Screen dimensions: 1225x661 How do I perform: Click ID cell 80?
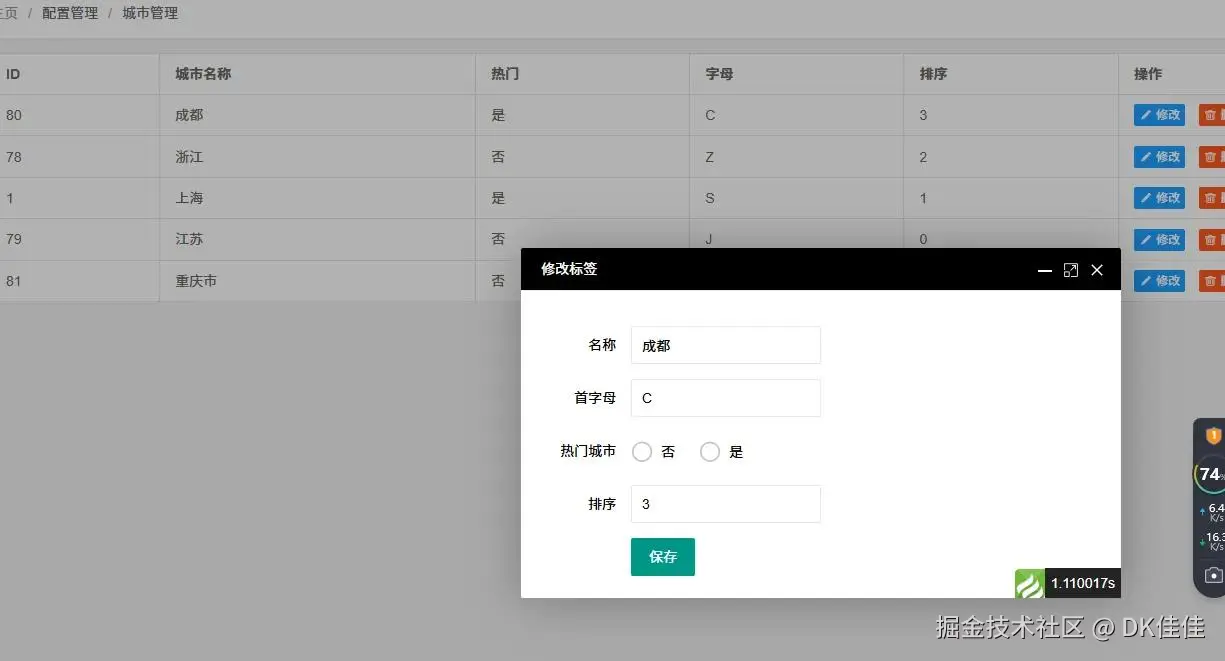click(x=79, y=115)
